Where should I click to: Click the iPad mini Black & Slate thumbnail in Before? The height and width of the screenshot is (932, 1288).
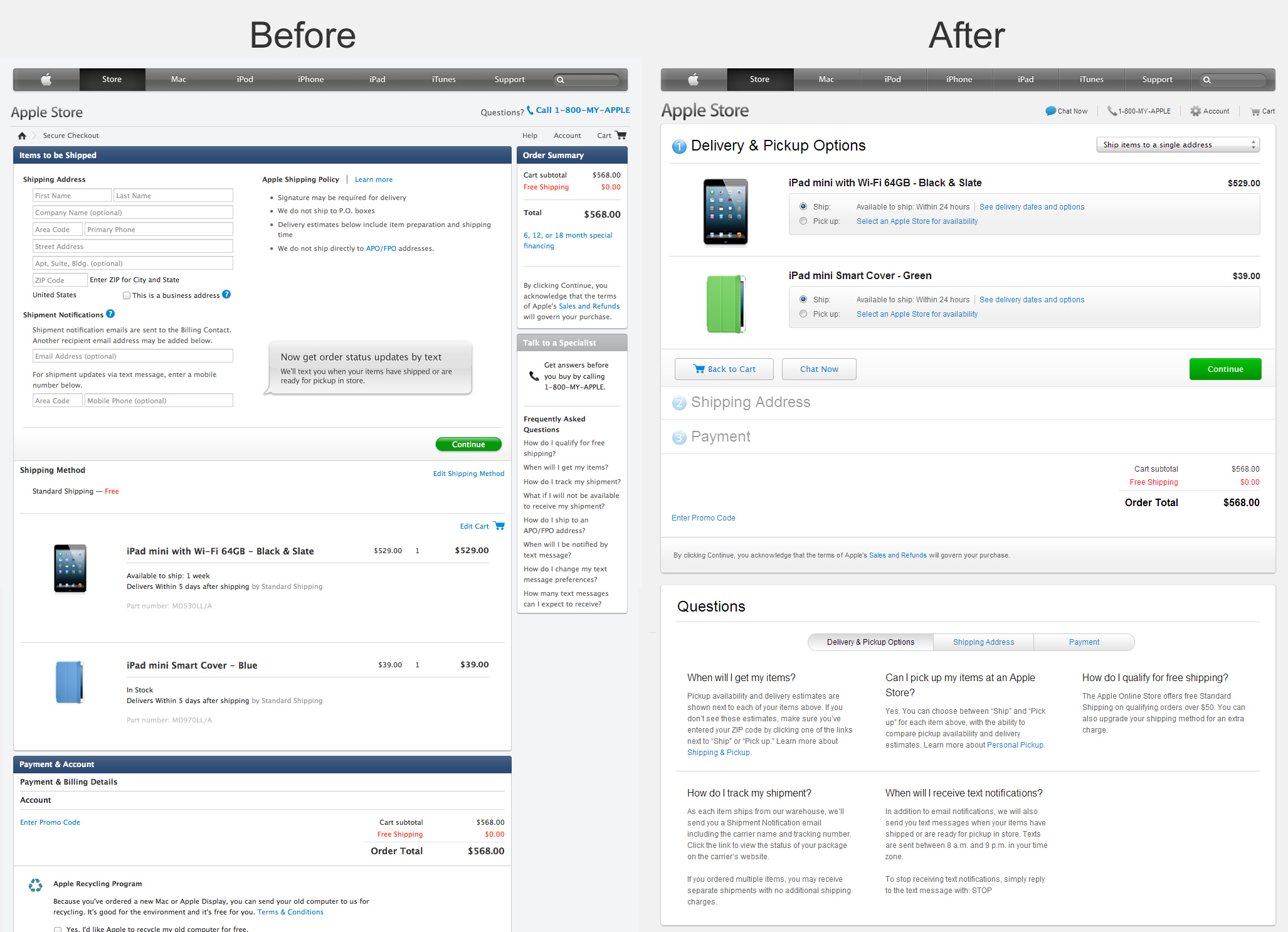70,568
